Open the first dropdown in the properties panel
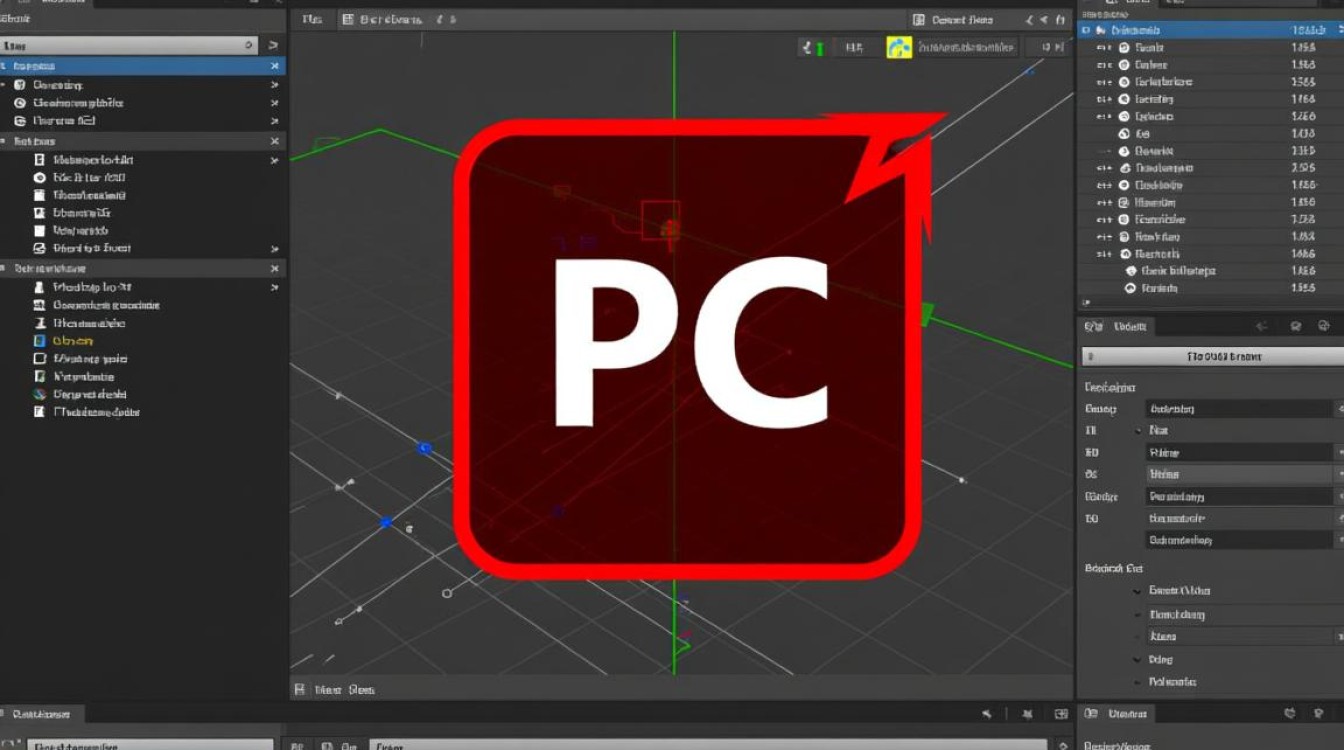Viewport: 1344px width, 750px height. 1240,408
